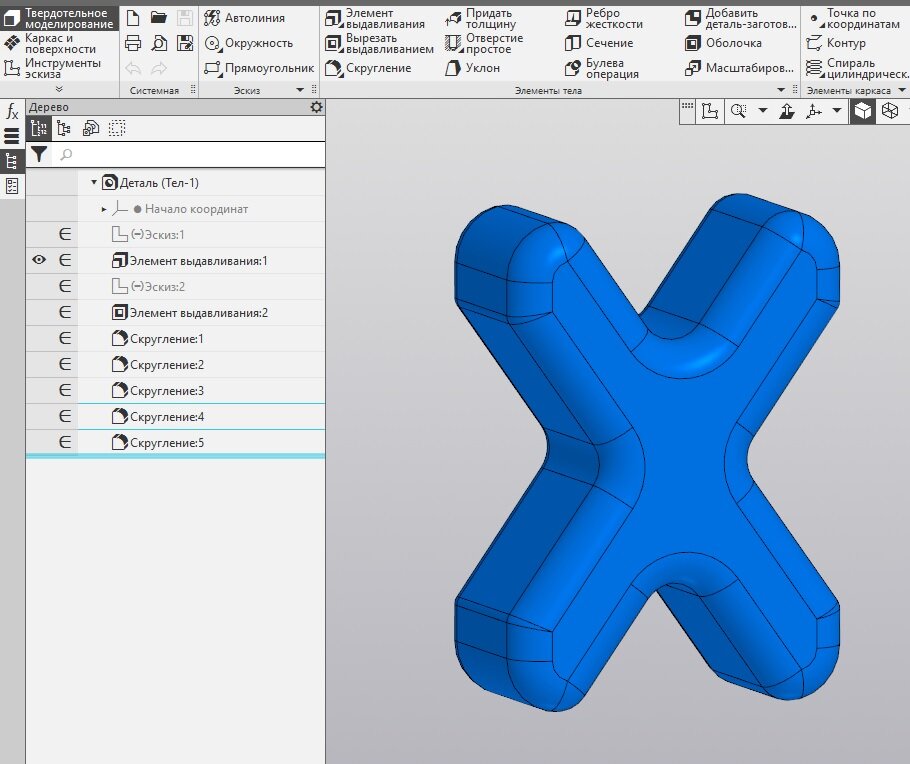
Task: Switch to Каркас и поверхности toolset
Action: coord(52,44)
